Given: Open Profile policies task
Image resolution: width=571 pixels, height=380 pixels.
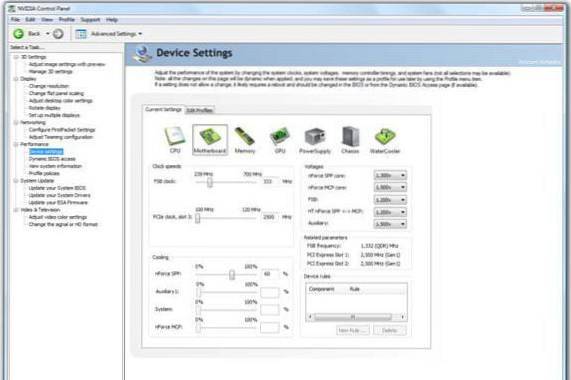Looking at the screenshot, I should click(x=44, y=174).
